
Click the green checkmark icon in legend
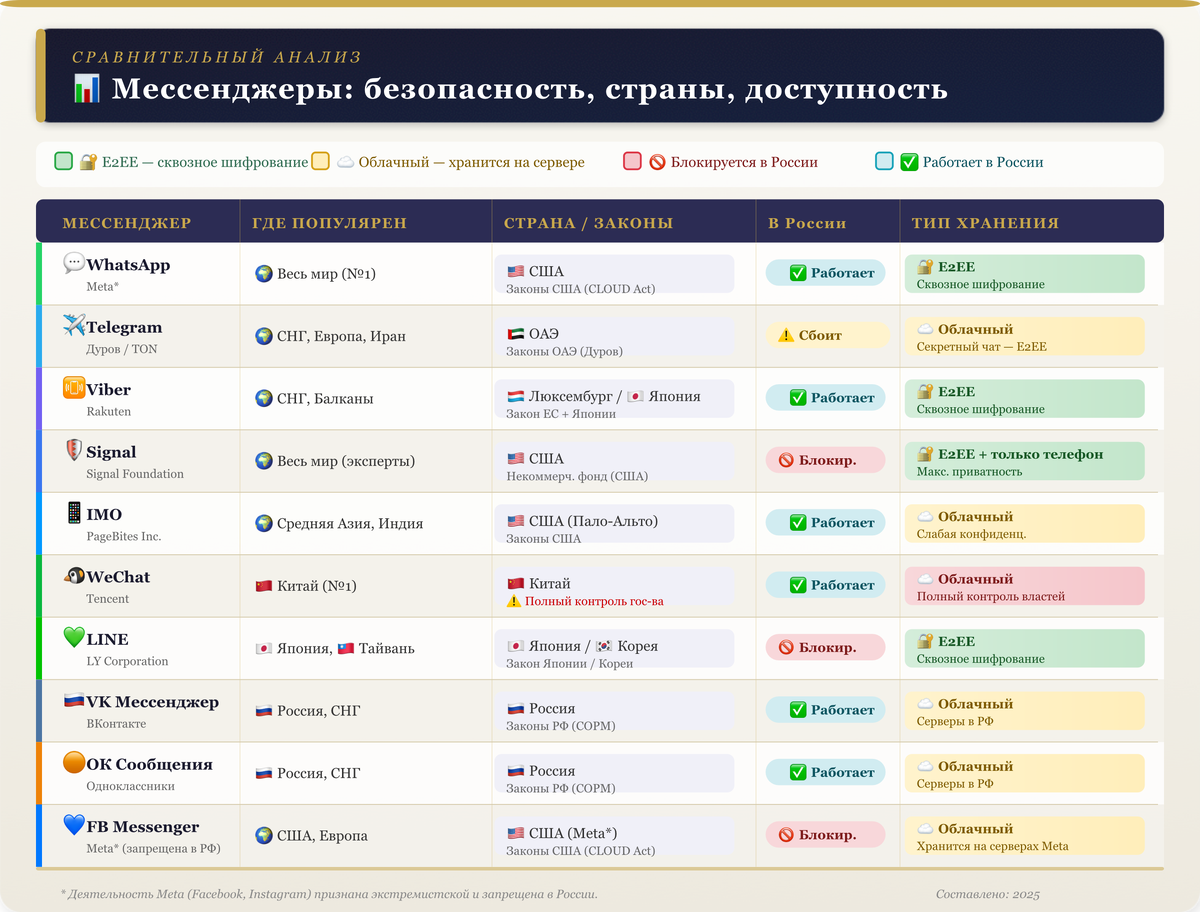click(909, 162)
